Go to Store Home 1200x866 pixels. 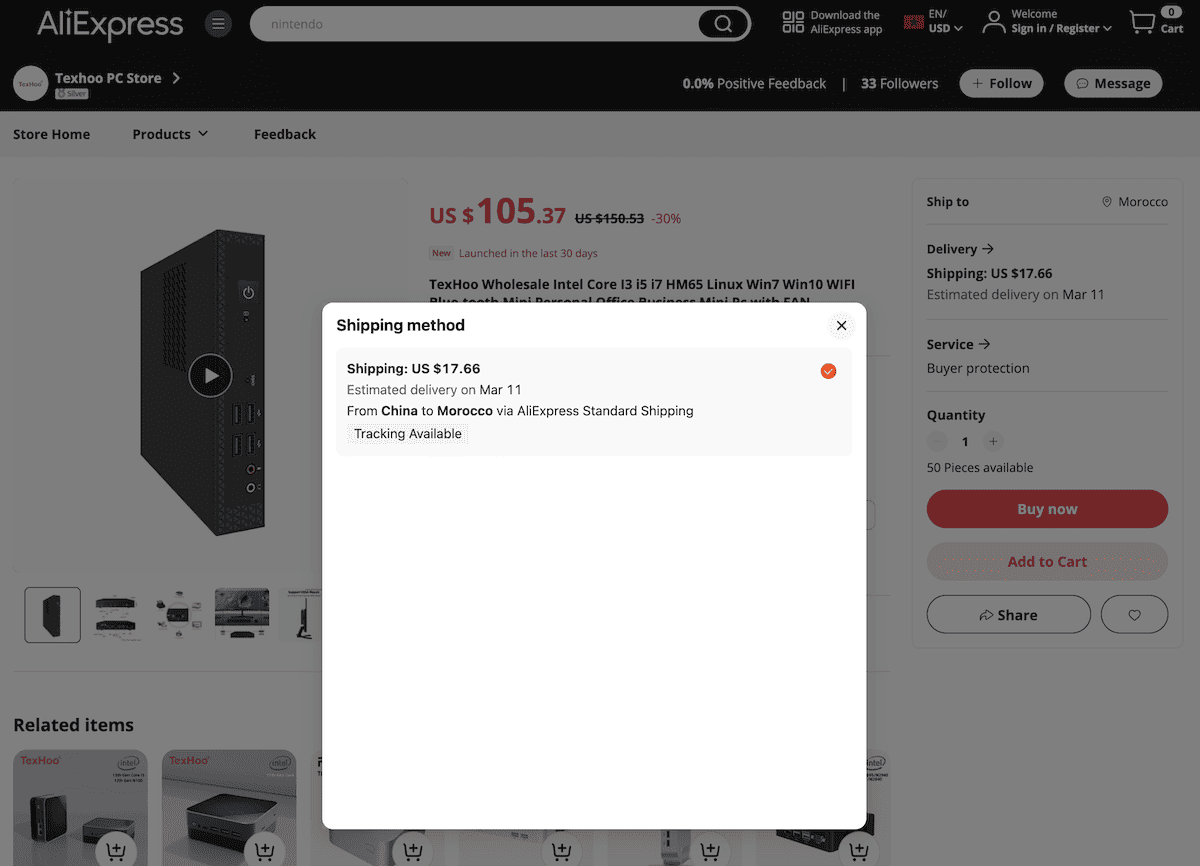coord(51,133)
